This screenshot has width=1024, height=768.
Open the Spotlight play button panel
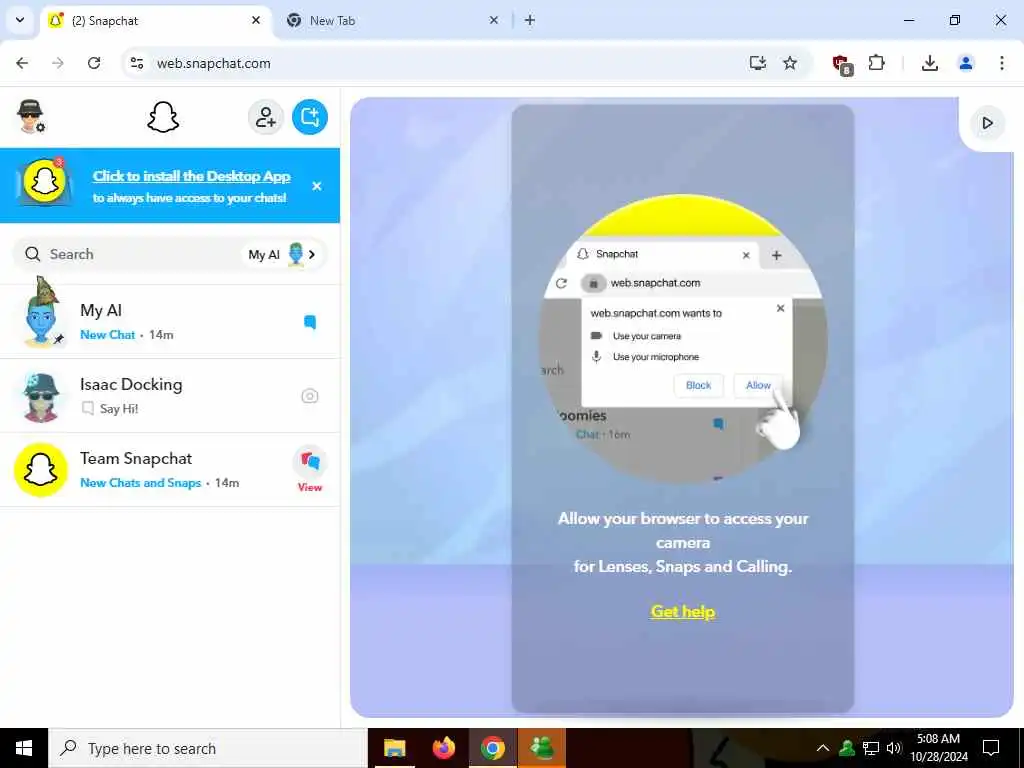tap(987, 123)
